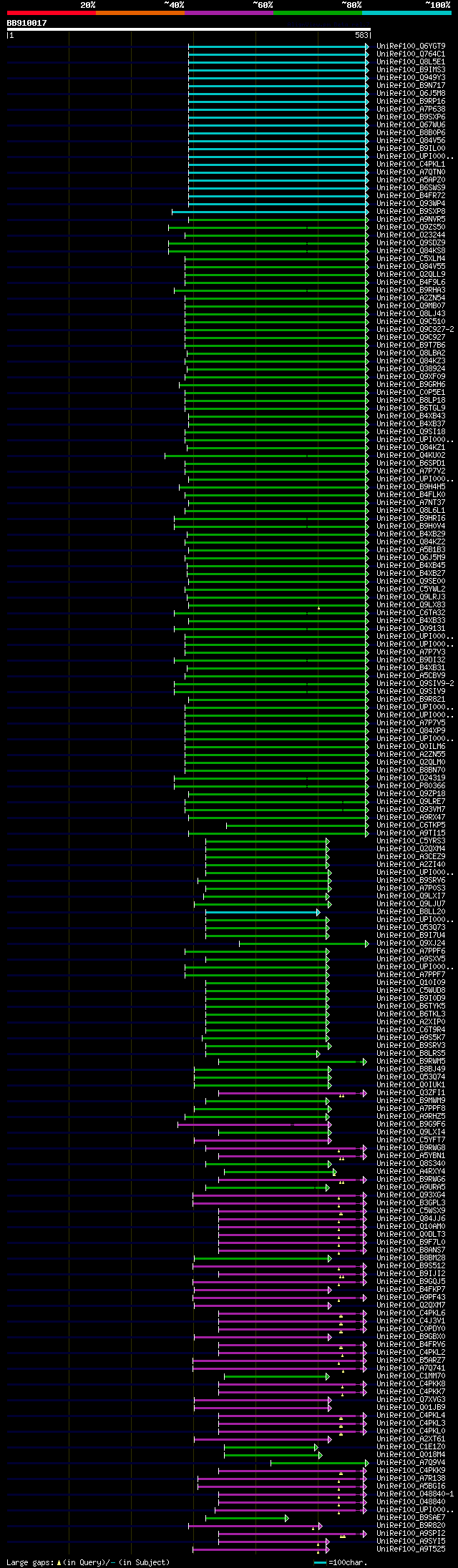
Task: Select hit UniRef100_C0P5E1
Action: 411,392
